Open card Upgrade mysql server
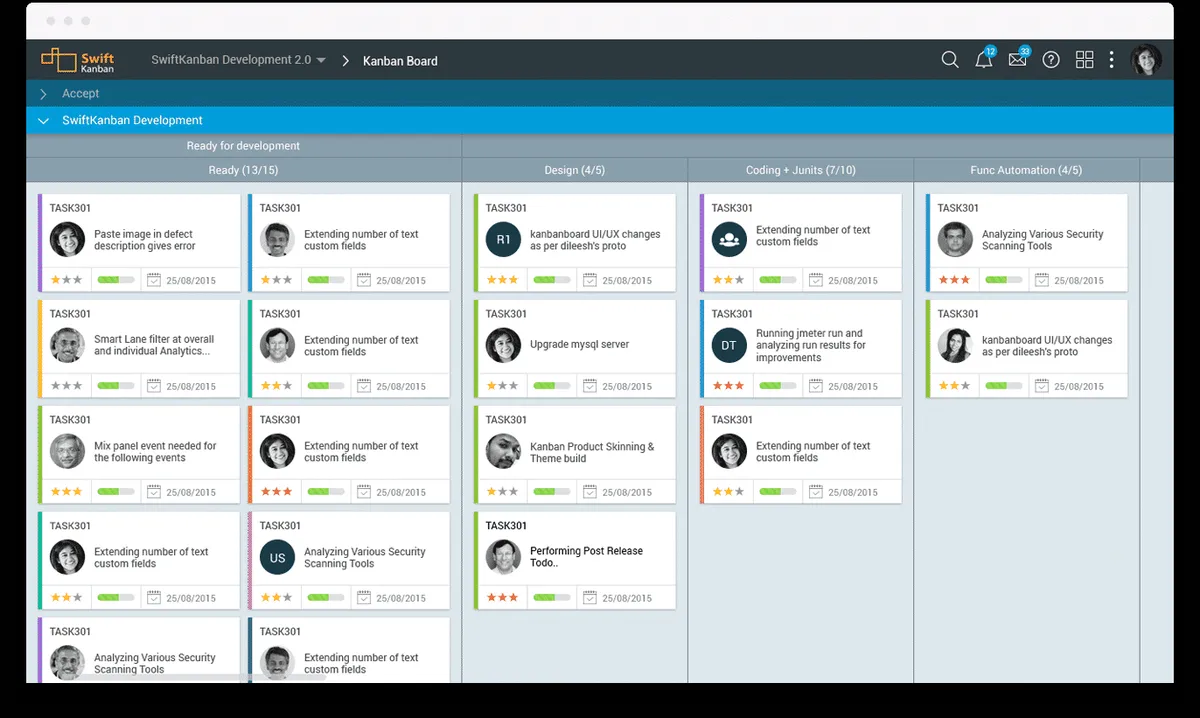 click(575, 349)
